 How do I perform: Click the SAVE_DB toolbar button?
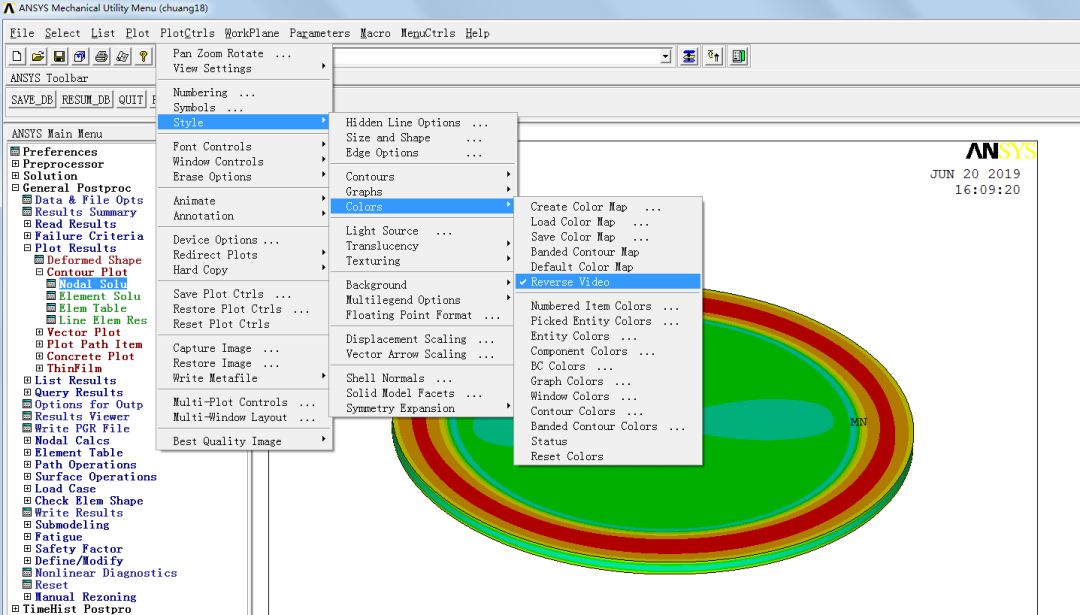click(x=32, y=100)
